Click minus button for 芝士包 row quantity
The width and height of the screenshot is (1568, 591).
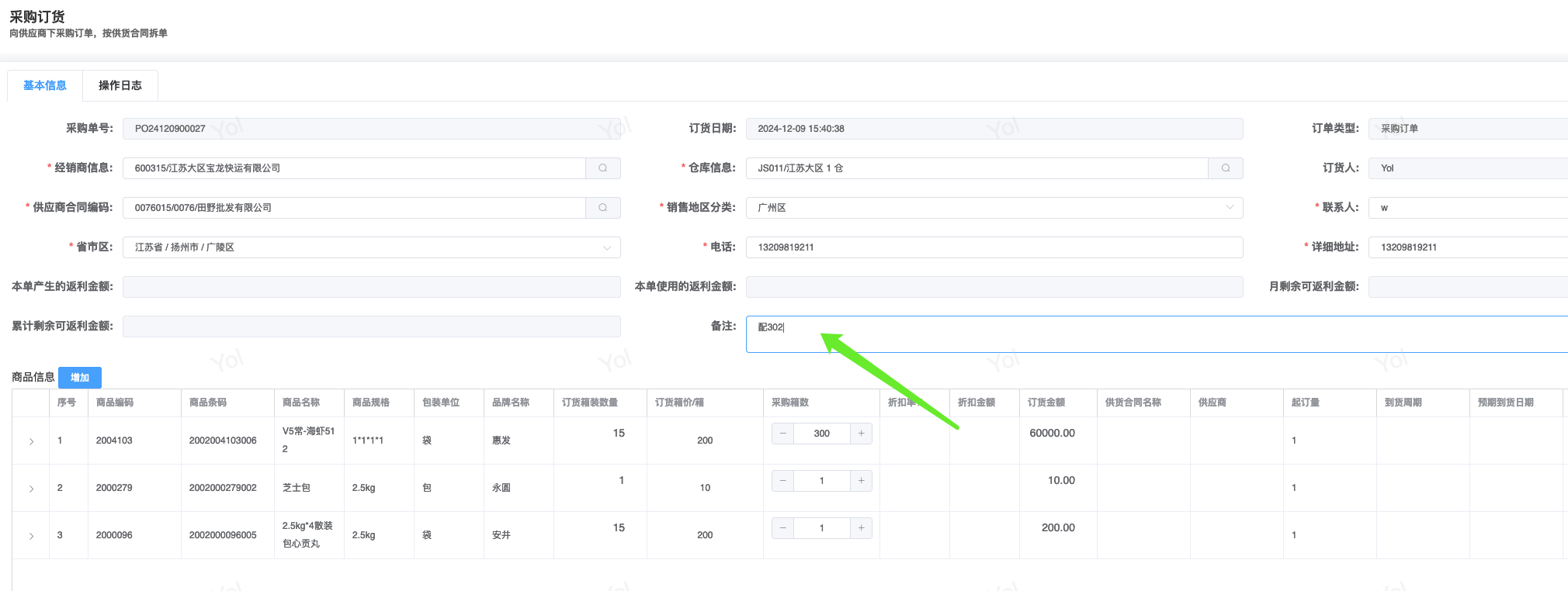coord(782,481)
